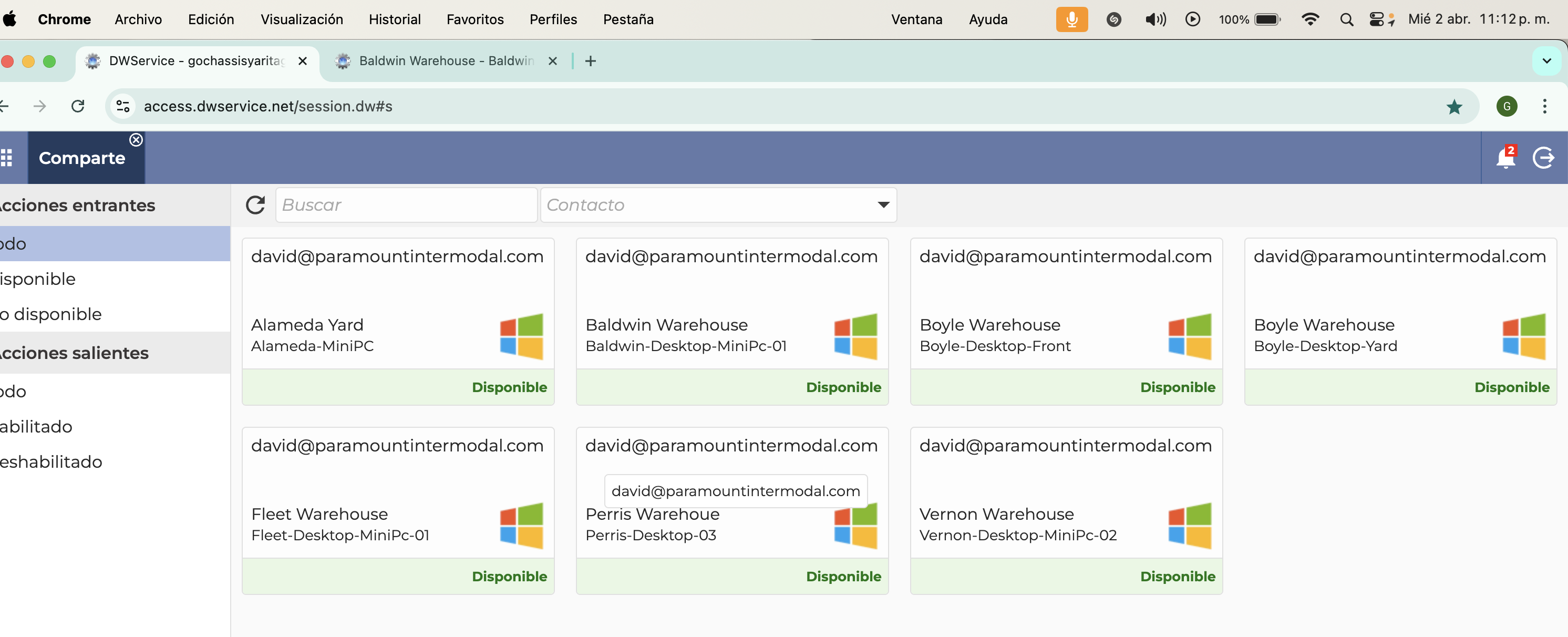Image resolution: width=1568 pixels, height=637 pixels.
Task: Expand the Chrome tab search chevron
Action: coord(1546,61)
